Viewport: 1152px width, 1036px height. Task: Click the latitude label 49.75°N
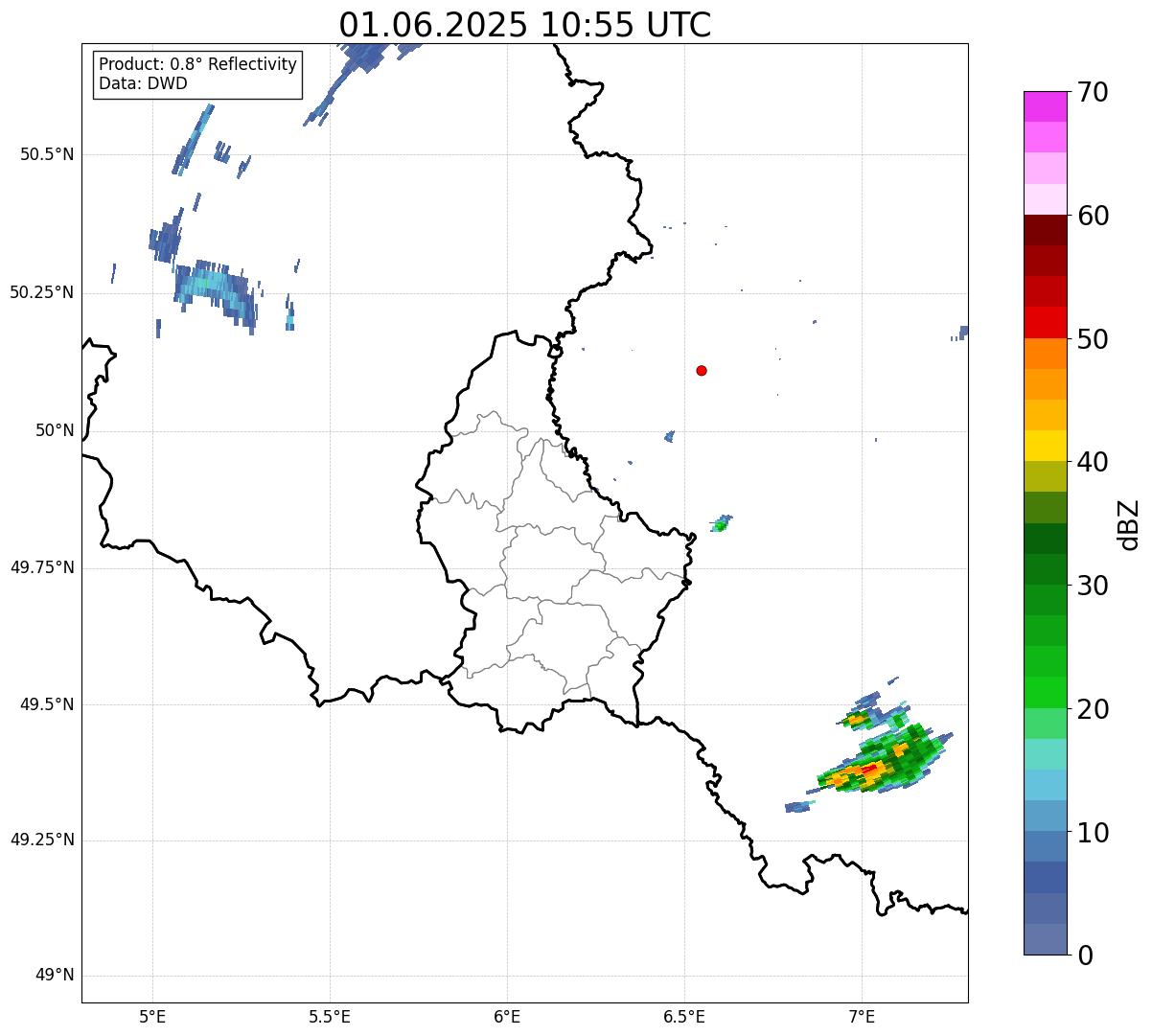pos(42,567)
